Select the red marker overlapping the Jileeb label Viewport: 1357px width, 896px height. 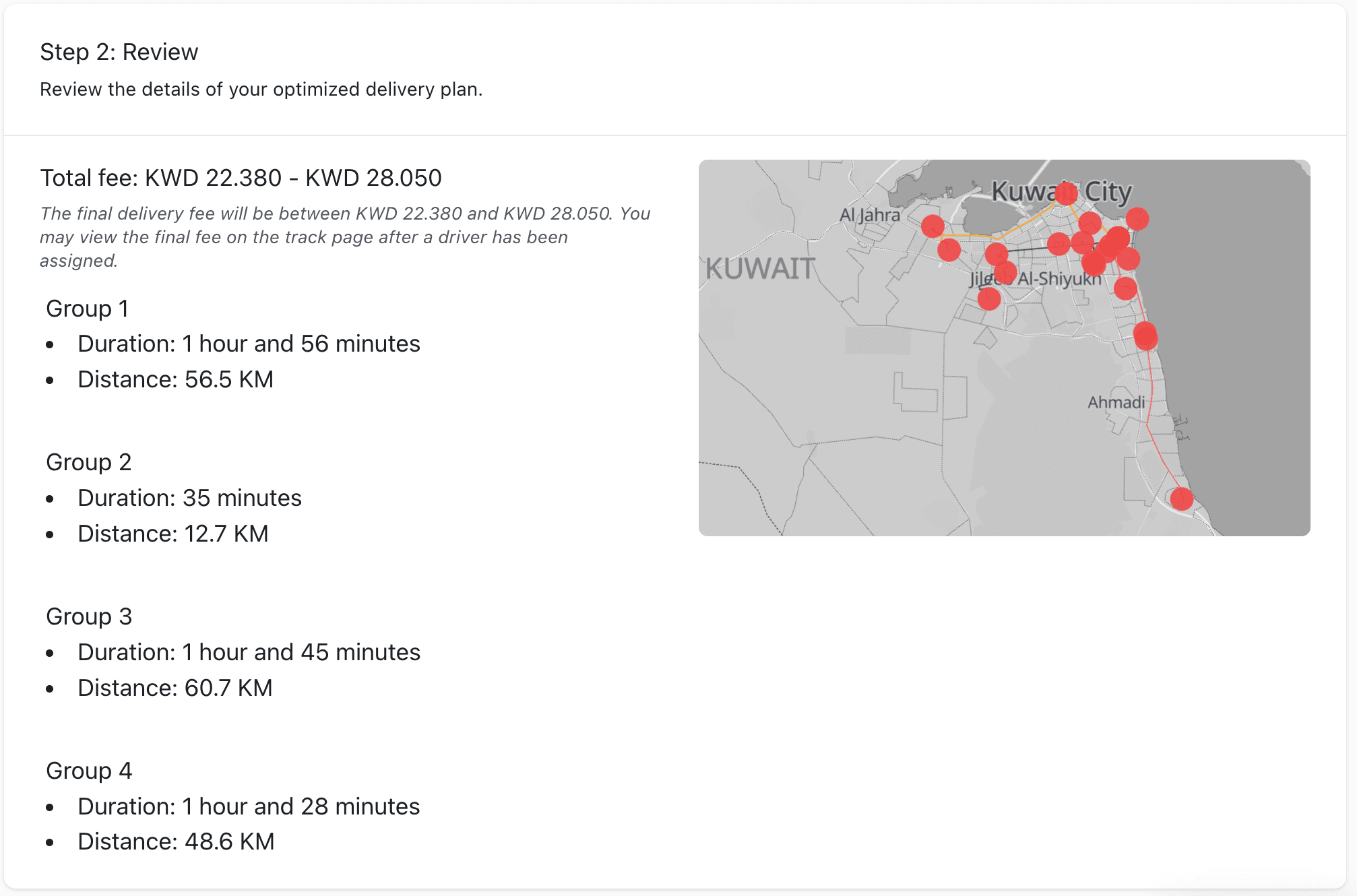click(1005, 273)
